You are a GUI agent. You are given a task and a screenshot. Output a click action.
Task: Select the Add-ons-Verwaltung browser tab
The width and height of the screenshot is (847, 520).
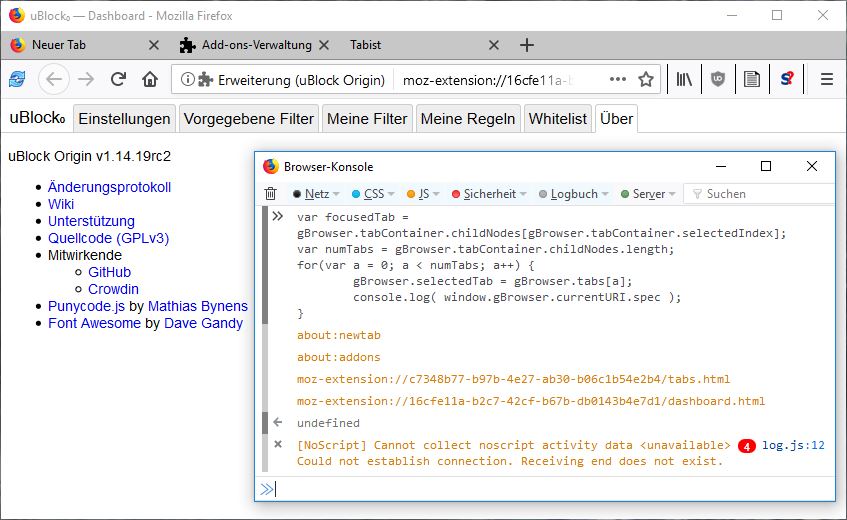click(256, 45)
